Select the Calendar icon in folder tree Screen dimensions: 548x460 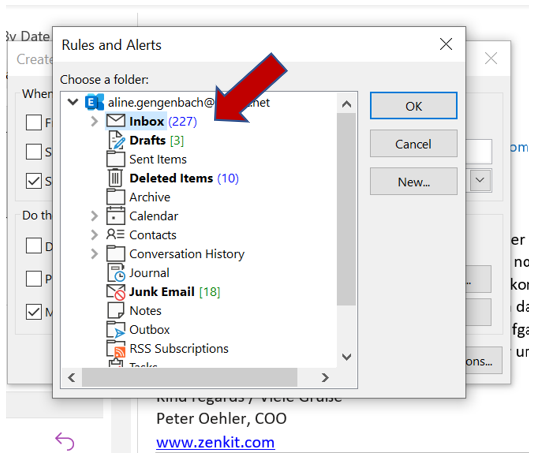click(x=115, y=216)
